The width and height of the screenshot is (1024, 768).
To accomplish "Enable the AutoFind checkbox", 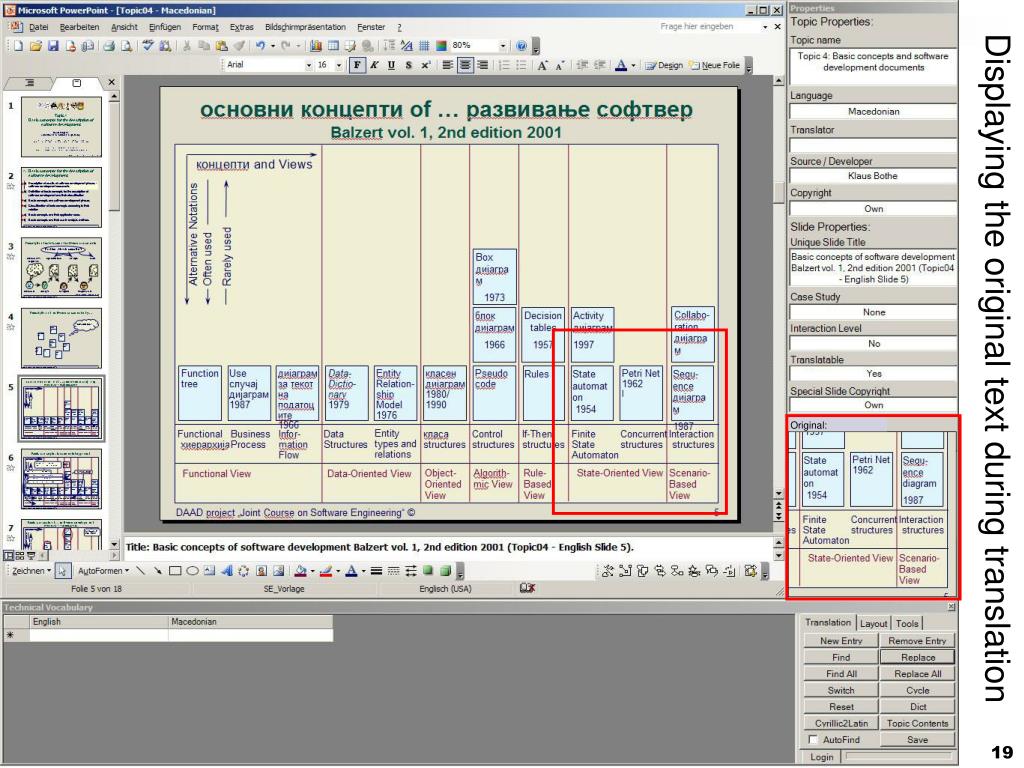I will 813,739.
